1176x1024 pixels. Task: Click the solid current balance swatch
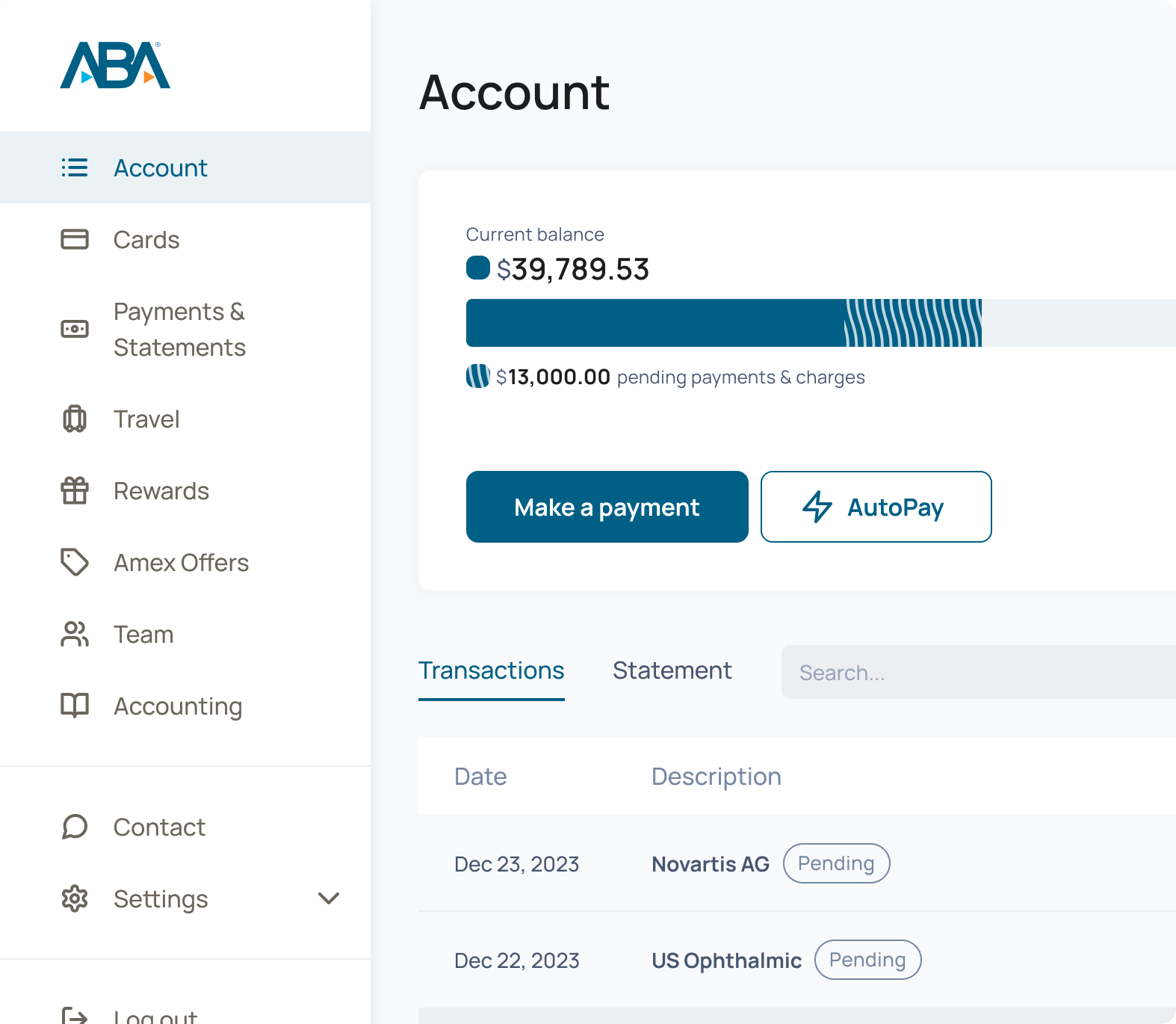478,268
